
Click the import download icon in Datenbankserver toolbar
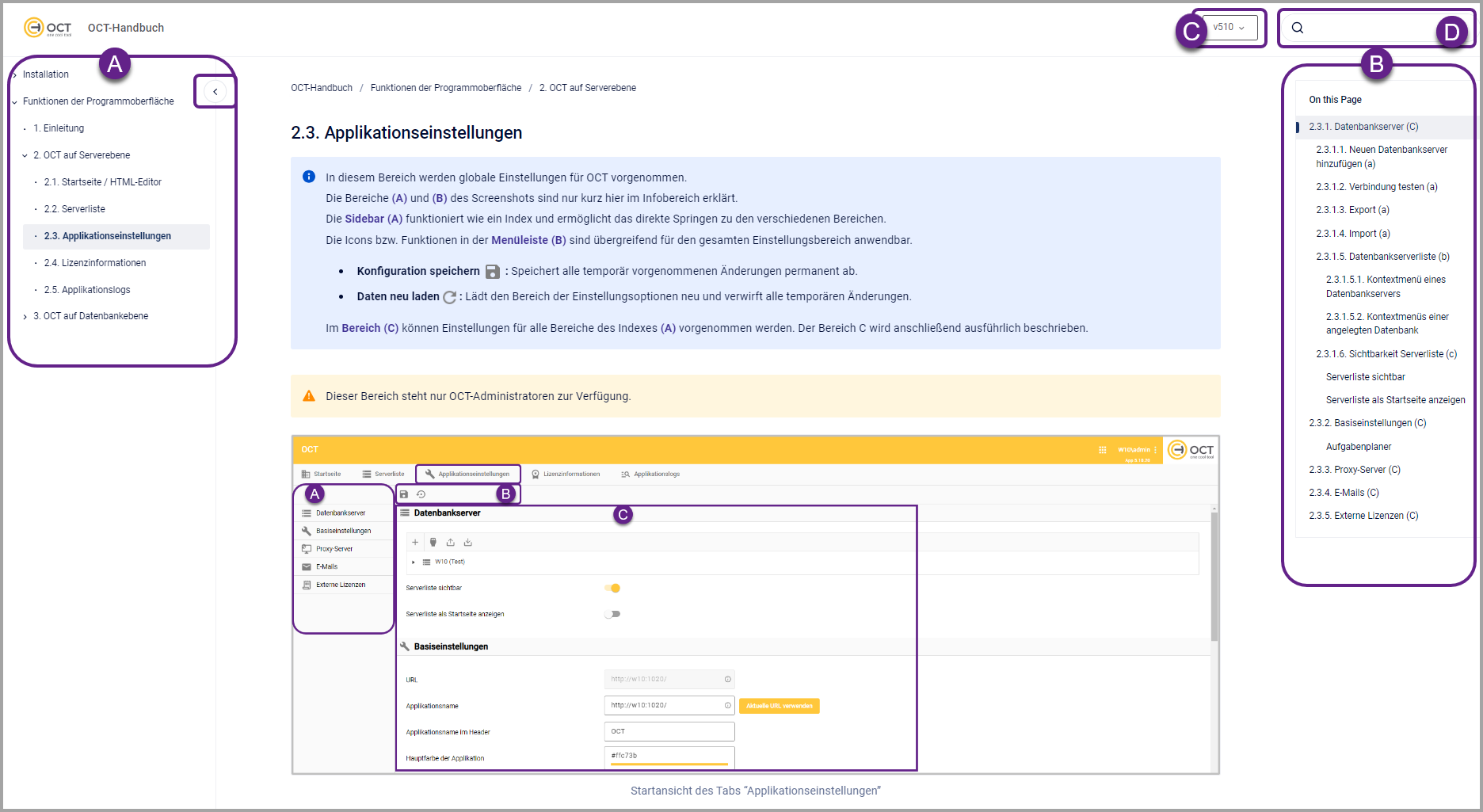(468, 543)
